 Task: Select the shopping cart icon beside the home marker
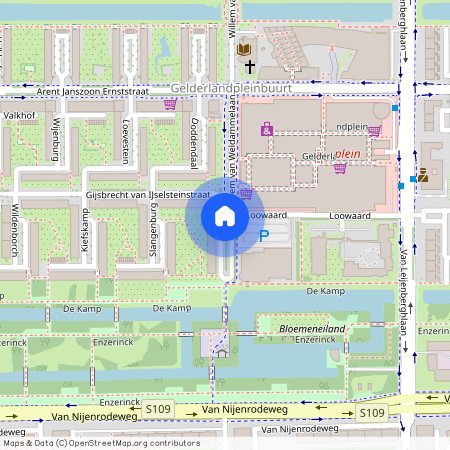tap(246, 193)
